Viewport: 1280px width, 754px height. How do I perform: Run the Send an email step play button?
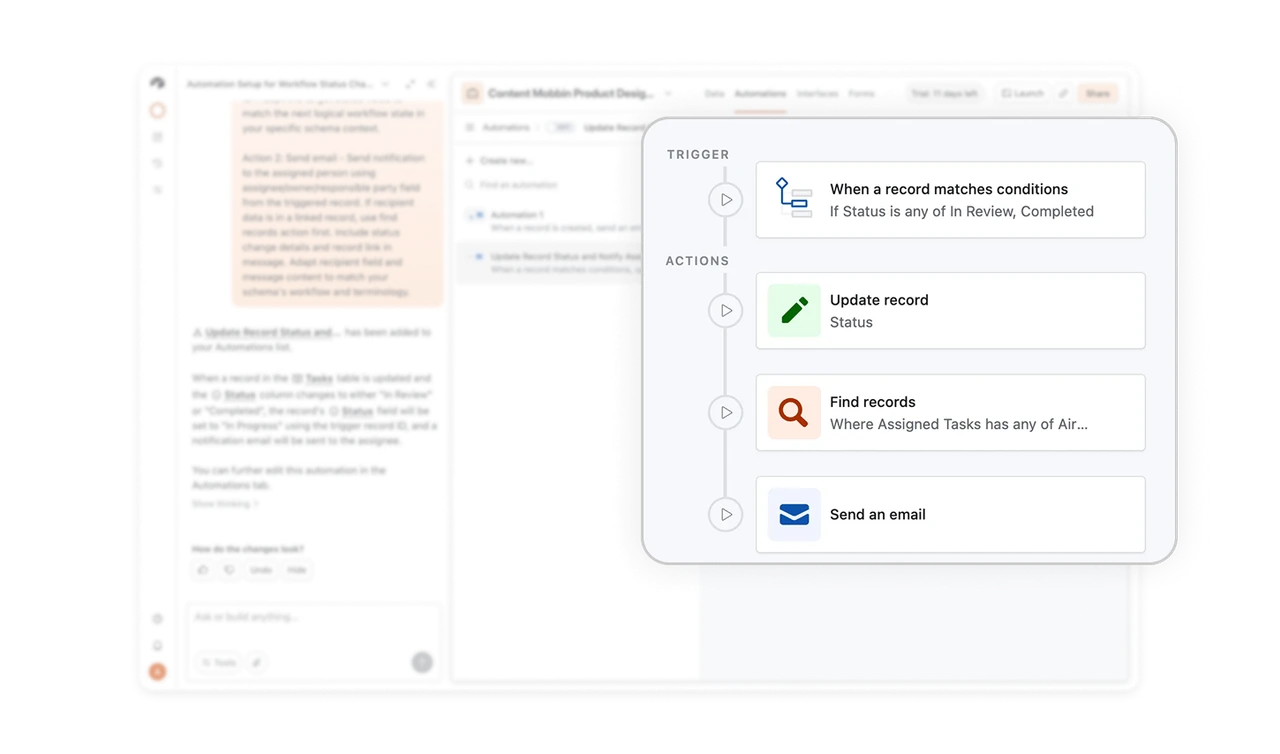(x=726, y=515)
